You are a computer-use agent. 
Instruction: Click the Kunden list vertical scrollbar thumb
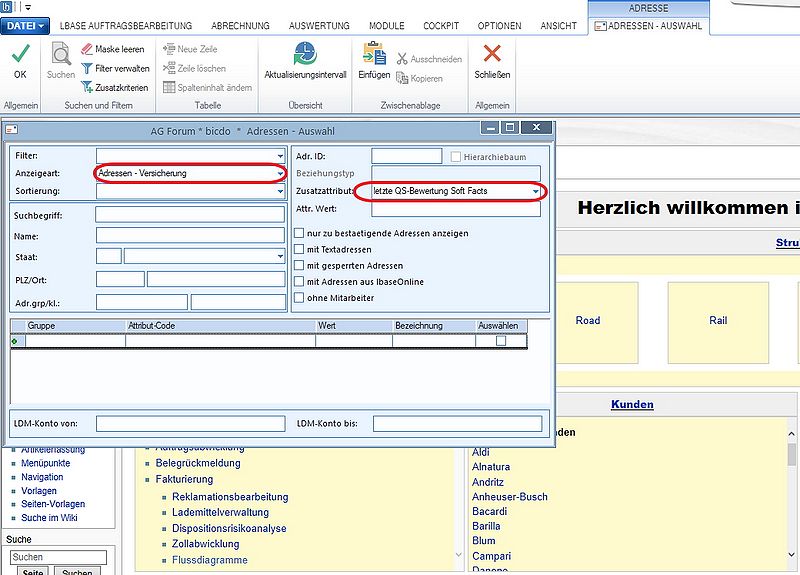click(x=791, y=454)
